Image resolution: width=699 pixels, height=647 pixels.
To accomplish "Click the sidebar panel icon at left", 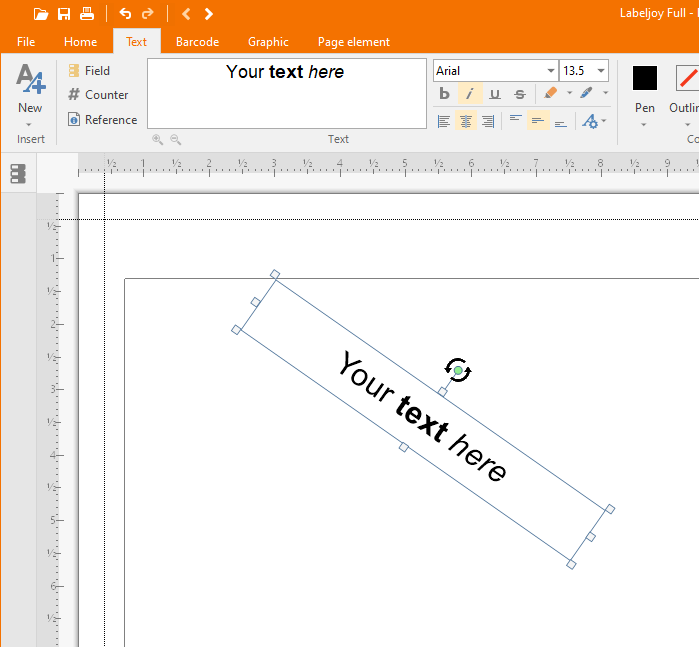I will click(x=18, y=174).
